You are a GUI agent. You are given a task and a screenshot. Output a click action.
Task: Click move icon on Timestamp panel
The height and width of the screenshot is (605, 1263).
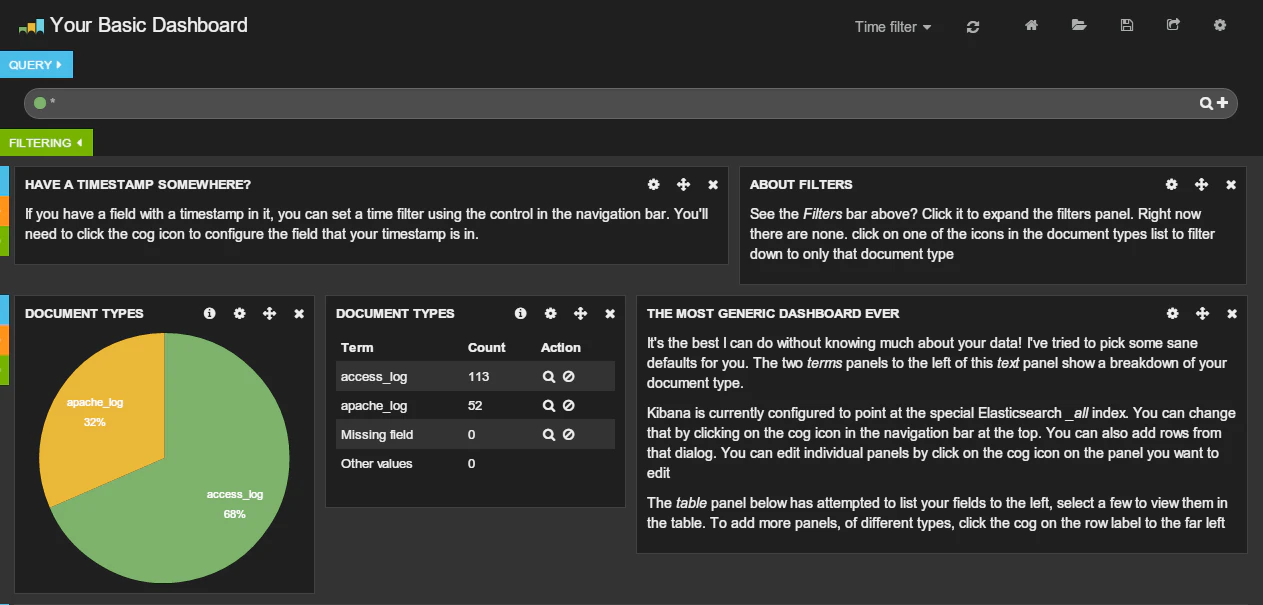[684, 184]
